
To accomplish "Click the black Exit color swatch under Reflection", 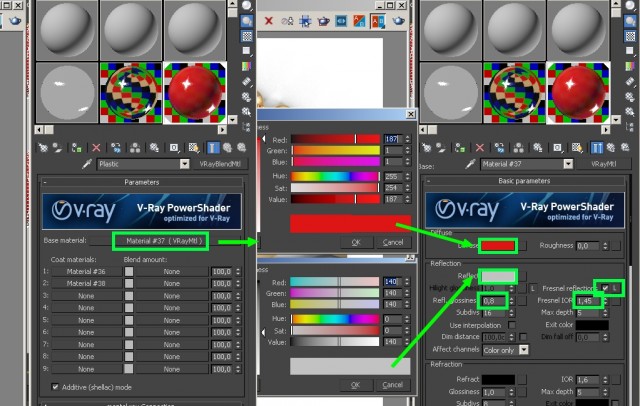I will tap(592, 325).
